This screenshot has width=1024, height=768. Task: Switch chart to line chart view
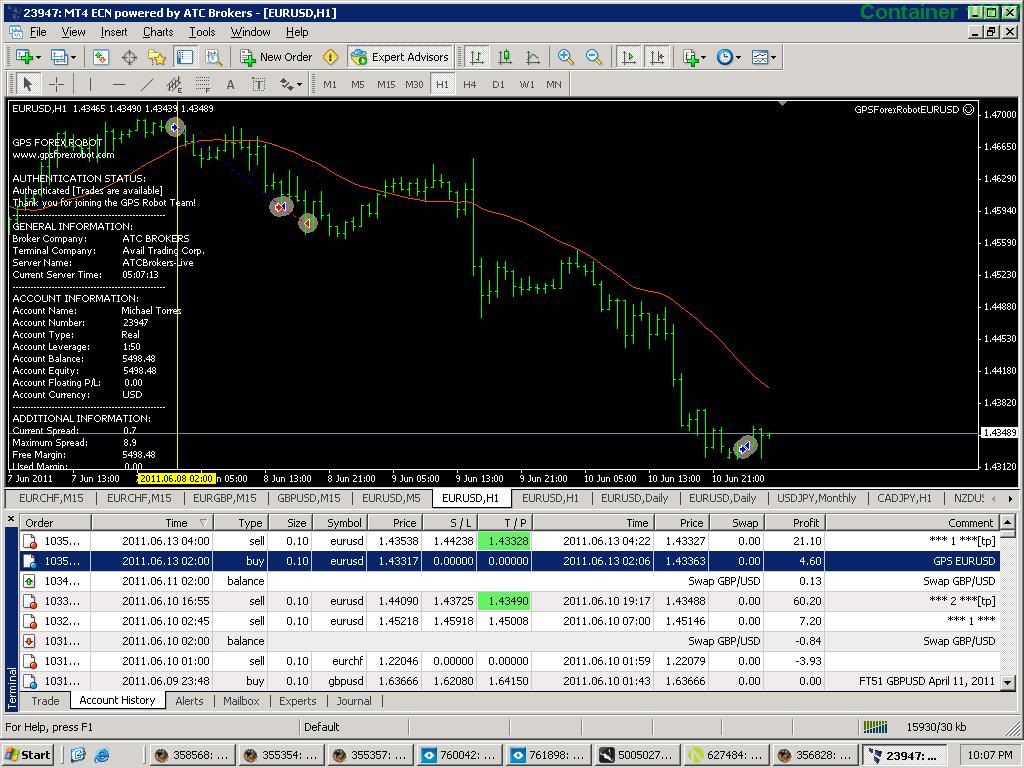point(533,57)
